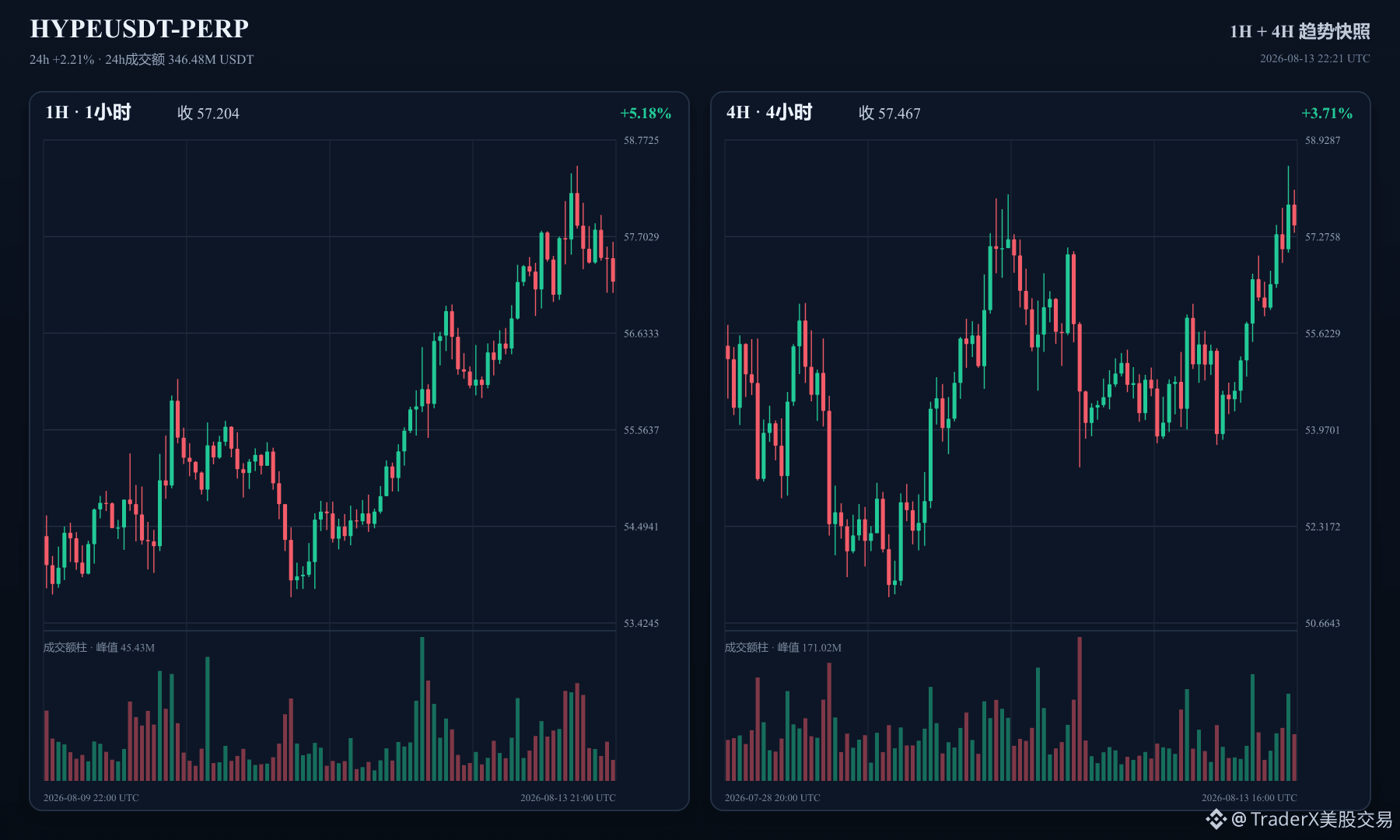The height and width of the screenshot is (840, 1400).
Task: Click the 2026-08-13 21:00 UTC end date
Action: 568,797
